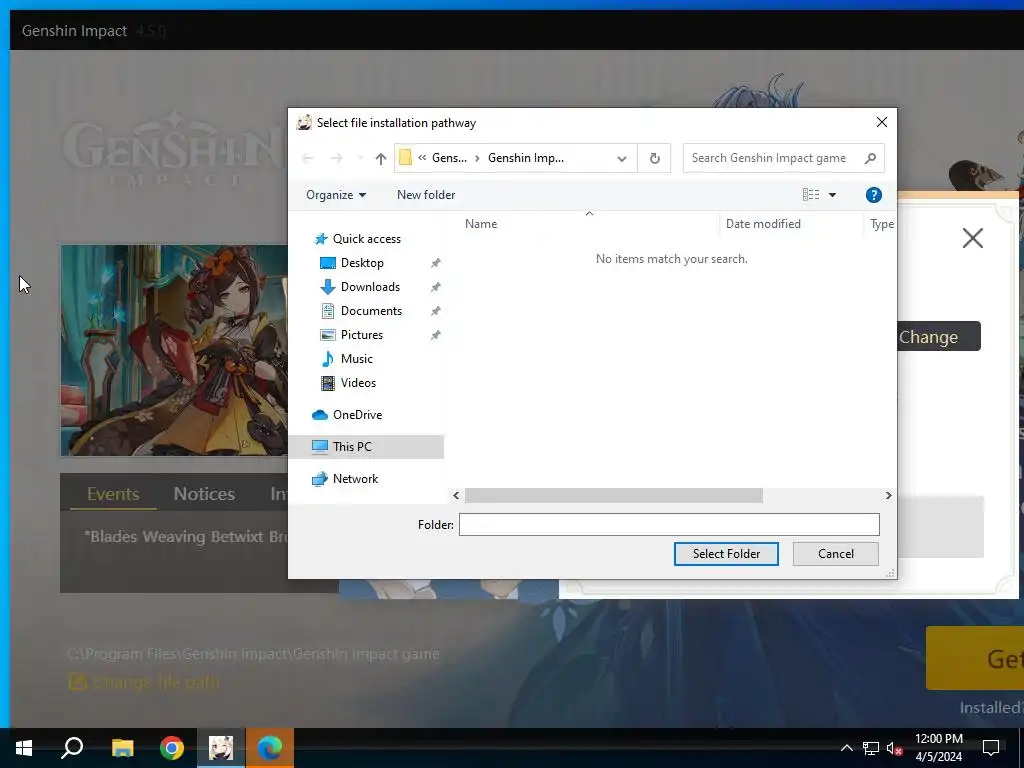Screen dimensions: 1024x768
Task: Change view layout icon in dialog
Action: [811, 195]
